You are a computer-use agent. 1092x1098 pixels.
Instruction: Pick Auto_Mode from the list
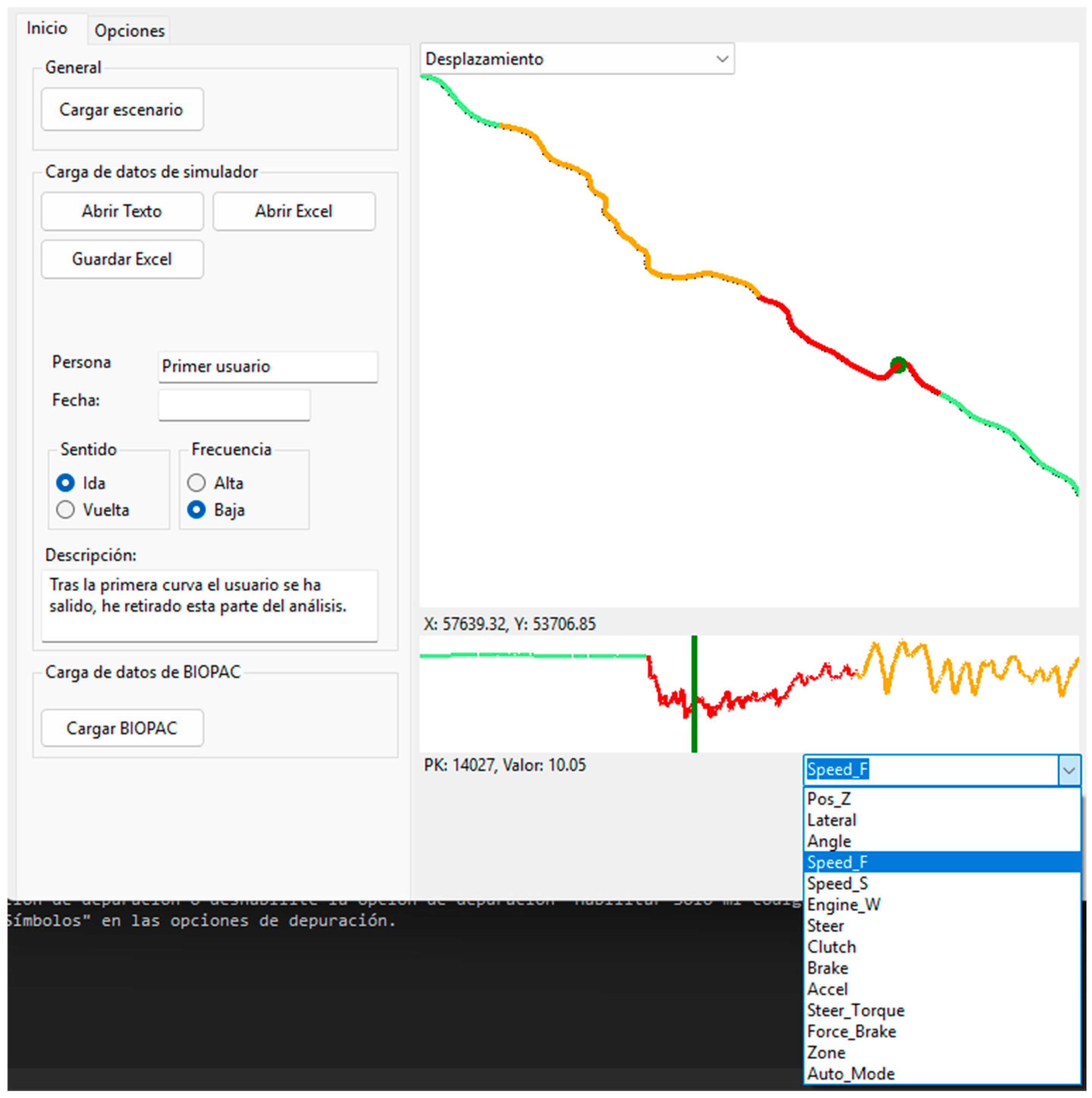(851, 1074)
